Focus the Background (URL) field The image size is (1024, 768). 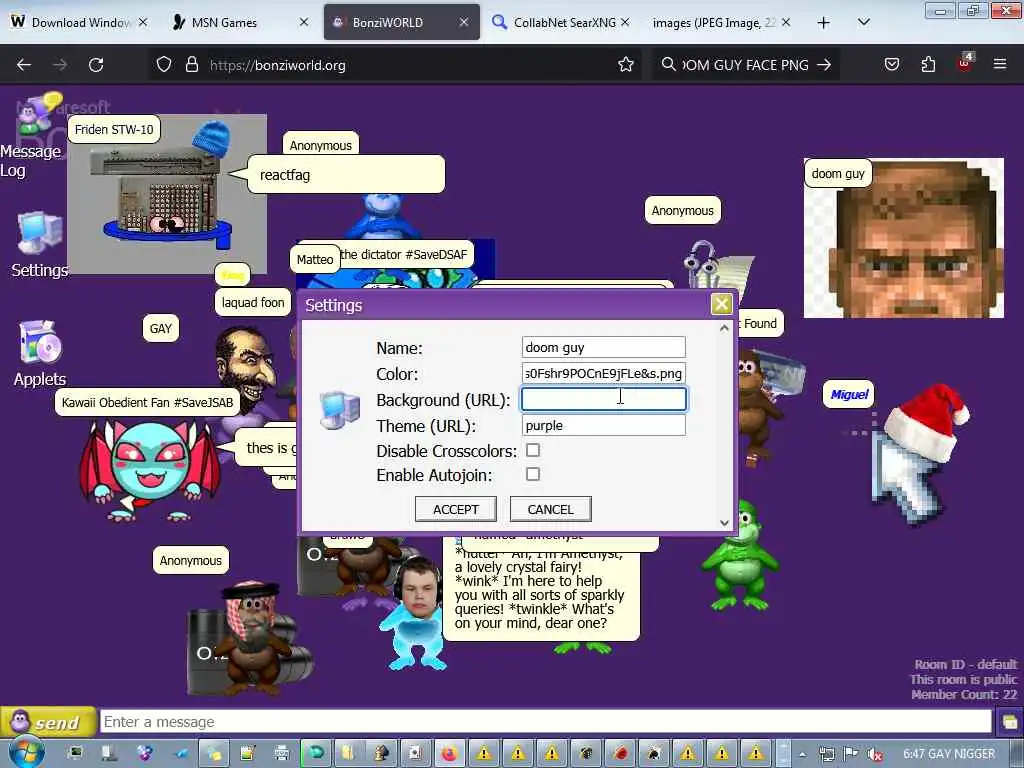603,399
